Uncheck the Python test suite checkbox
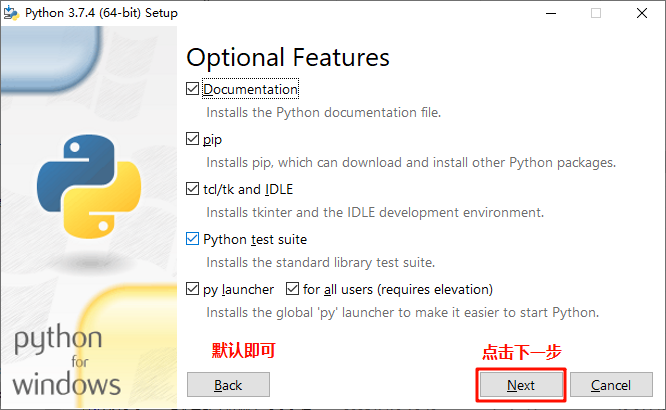Screen dimensions: 666x410 [x=193, y=239]
